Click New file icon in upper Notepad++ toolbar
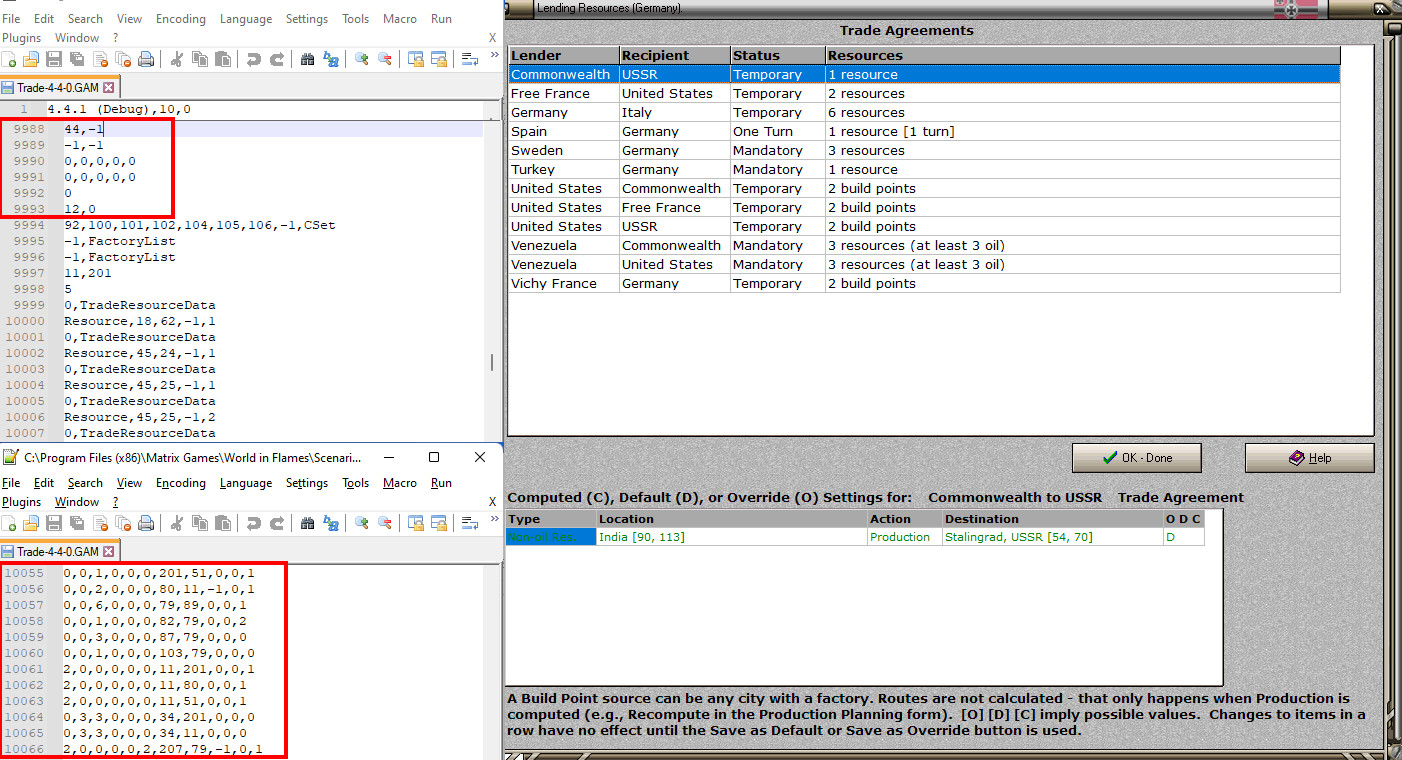This screenshot has height=760, width=1402. point(9,59)
